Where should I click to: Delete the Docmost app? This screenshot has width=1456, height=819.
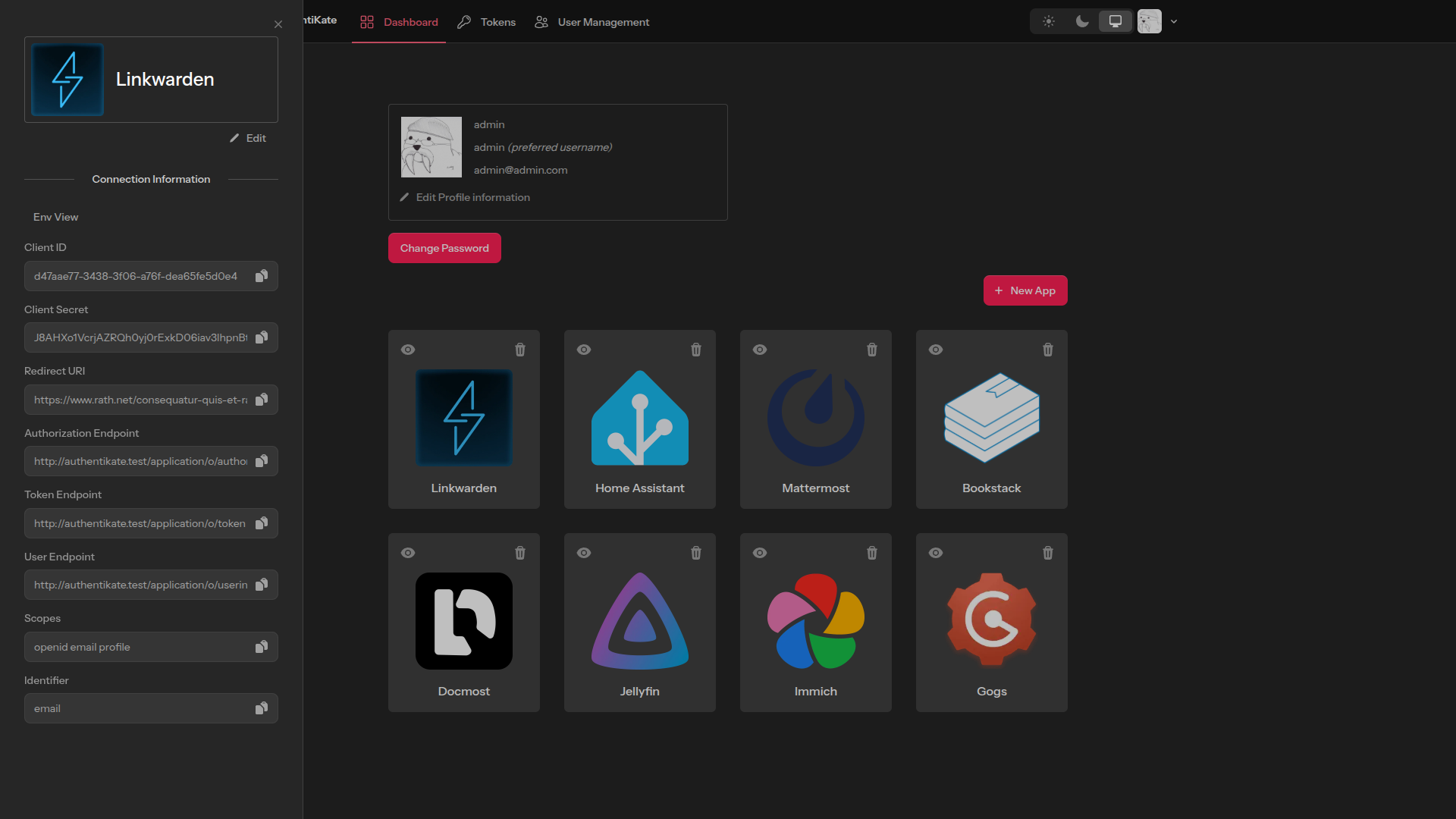click(x=520, y=553)
